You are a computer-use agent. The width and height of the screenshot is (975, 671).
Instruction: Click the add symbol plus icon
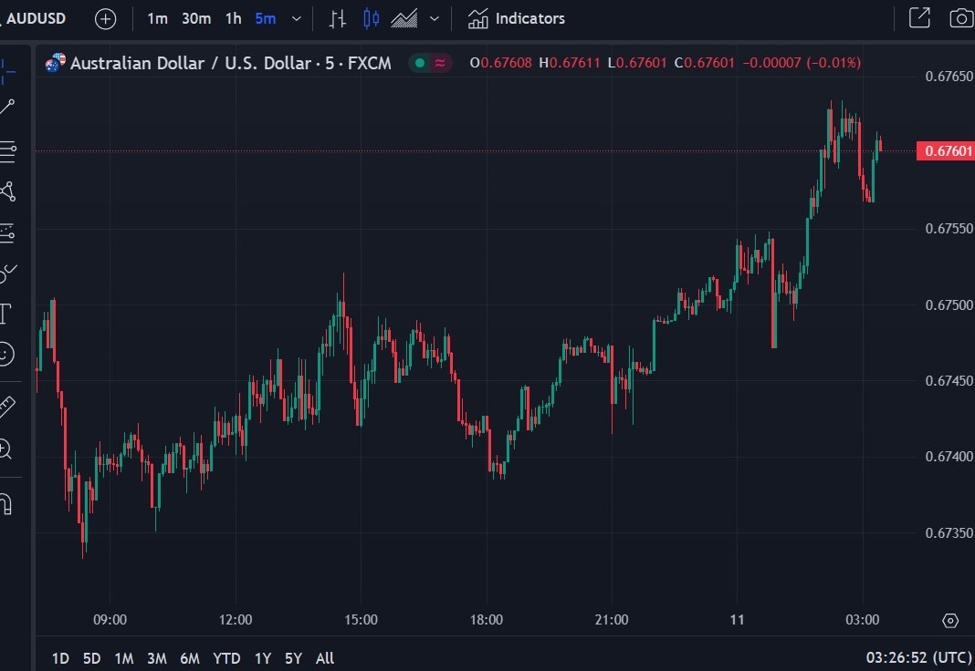(105, 19)
